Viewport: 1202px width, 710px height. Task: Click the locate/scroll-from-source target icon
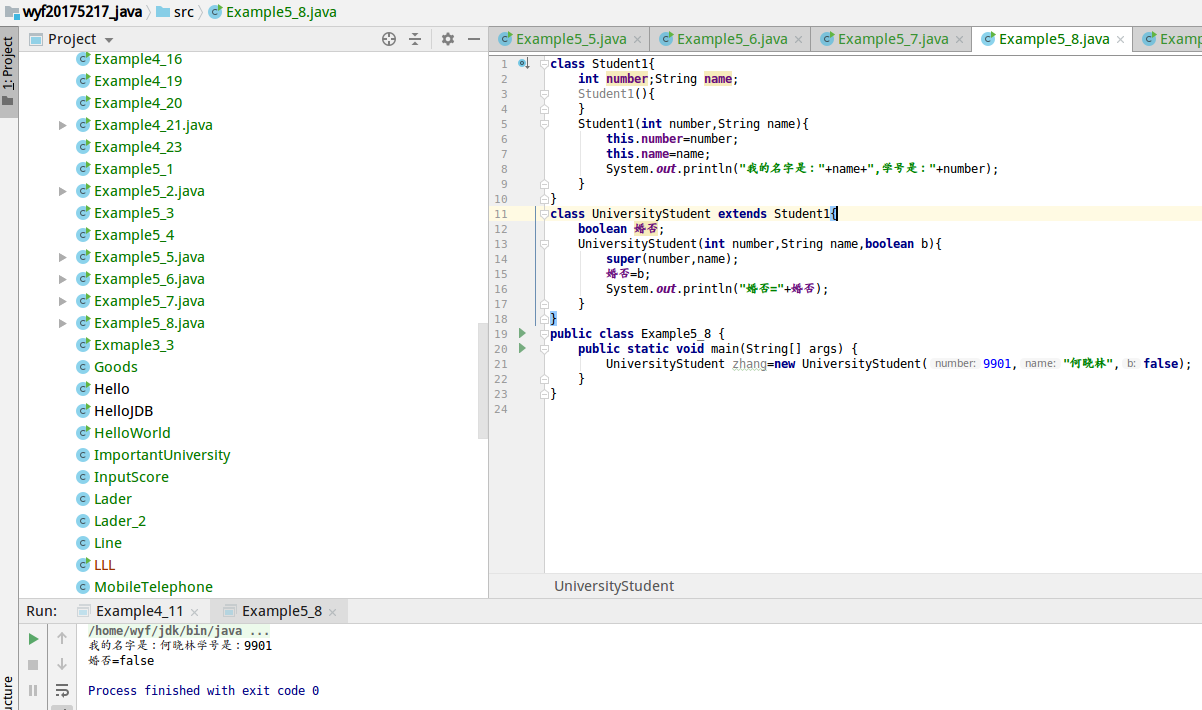(390, 39)
